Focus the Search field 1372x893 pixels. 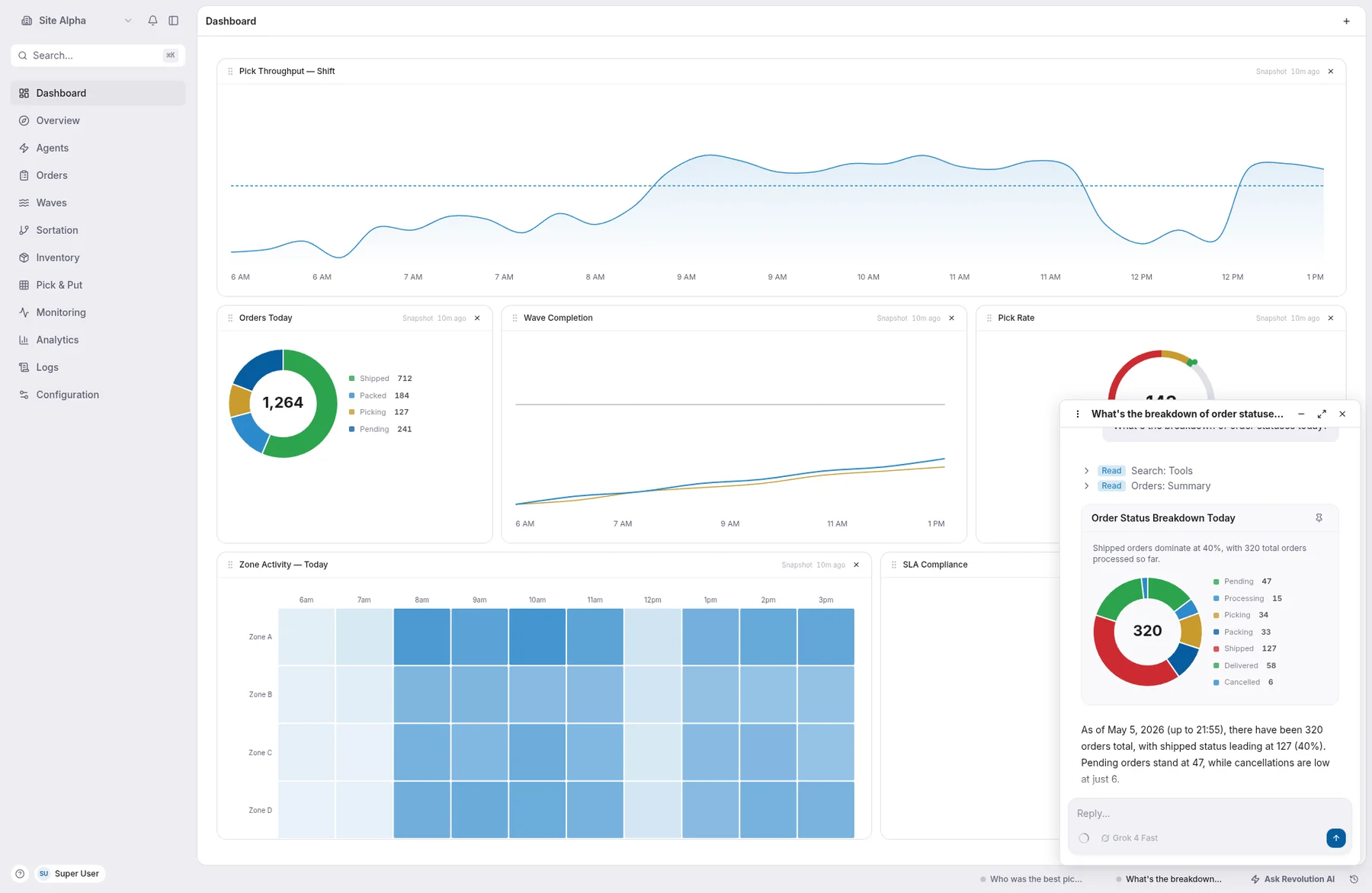(x=98, y=56)
